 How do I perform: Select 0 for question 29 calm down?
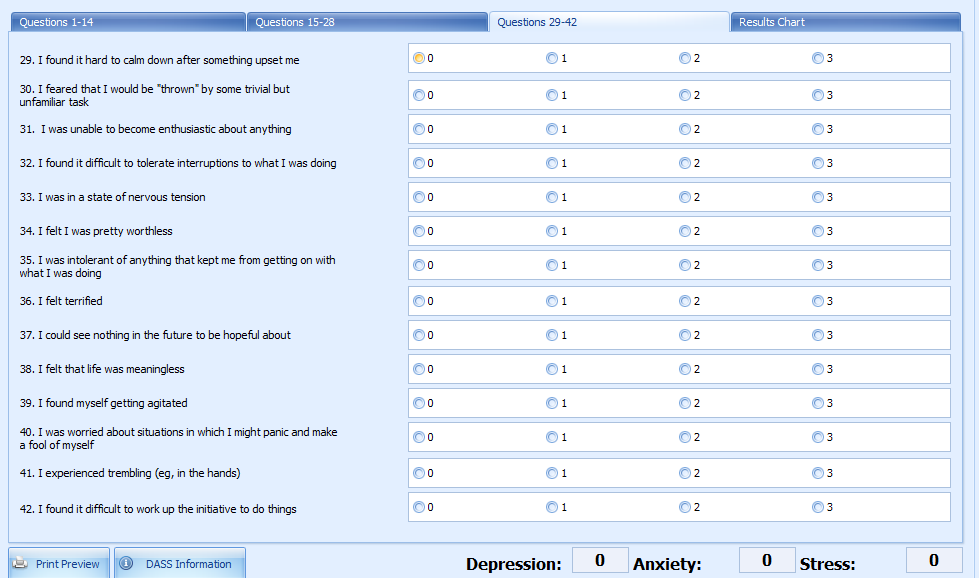419,58
